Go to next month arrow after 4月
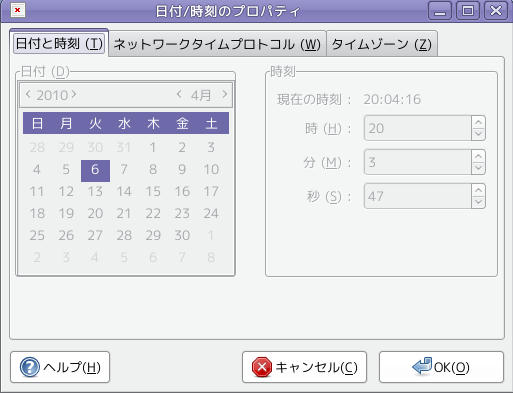The image size is (513, 393). pyautogui.click(x=225, y=94)
